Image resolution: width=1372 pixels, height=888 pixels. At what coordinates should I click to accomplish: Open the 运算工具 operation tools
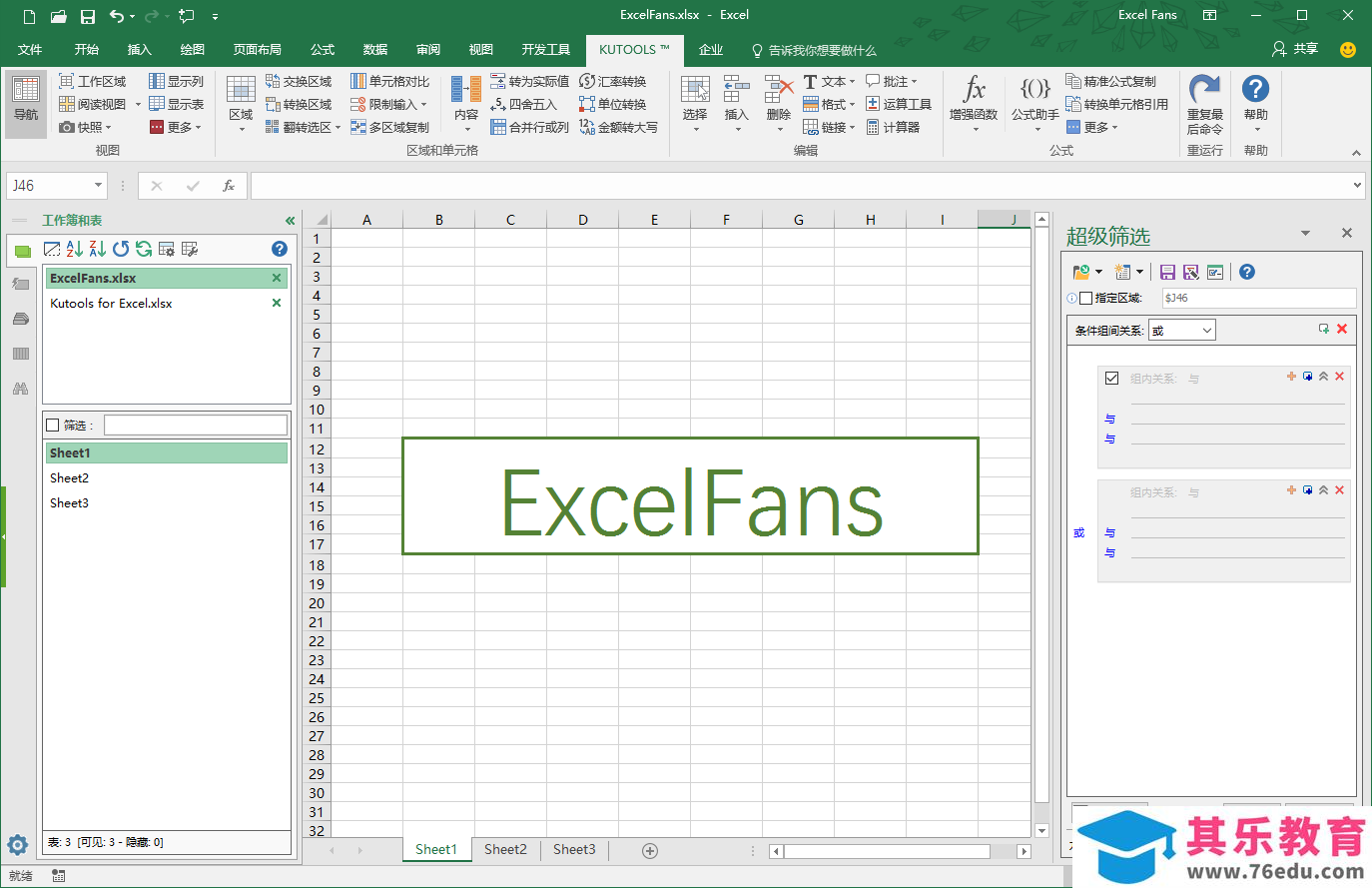[898, 104]
